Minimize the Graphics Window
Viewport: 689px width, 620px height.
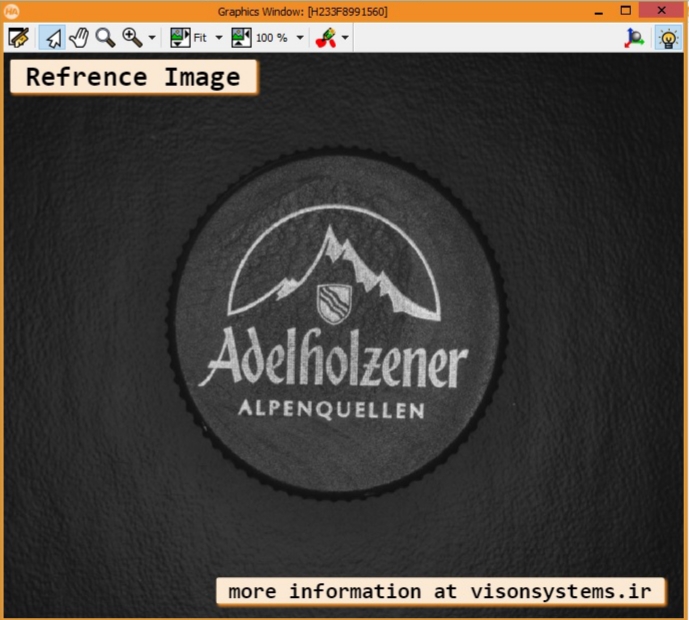pyautogui.click(x=598, y=12)
